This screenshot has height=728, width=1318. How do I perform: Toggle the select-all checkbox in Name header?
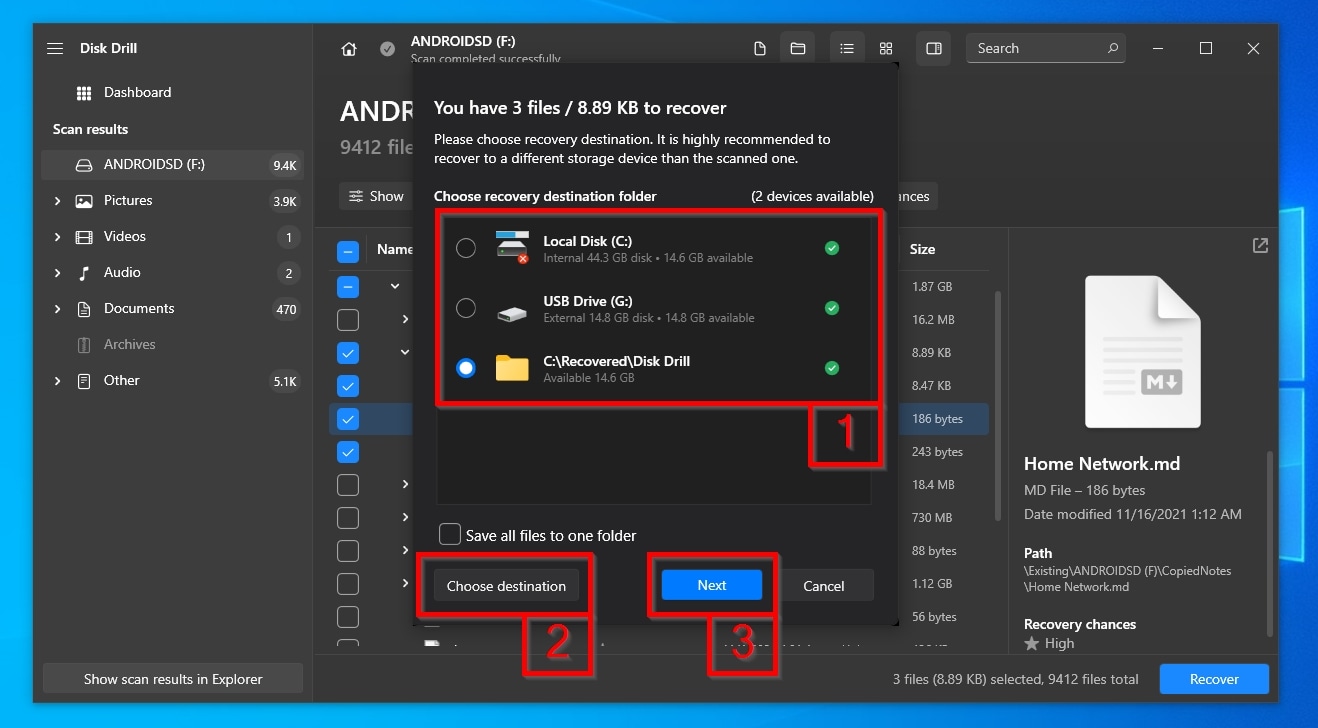click(x=347, y=250)
